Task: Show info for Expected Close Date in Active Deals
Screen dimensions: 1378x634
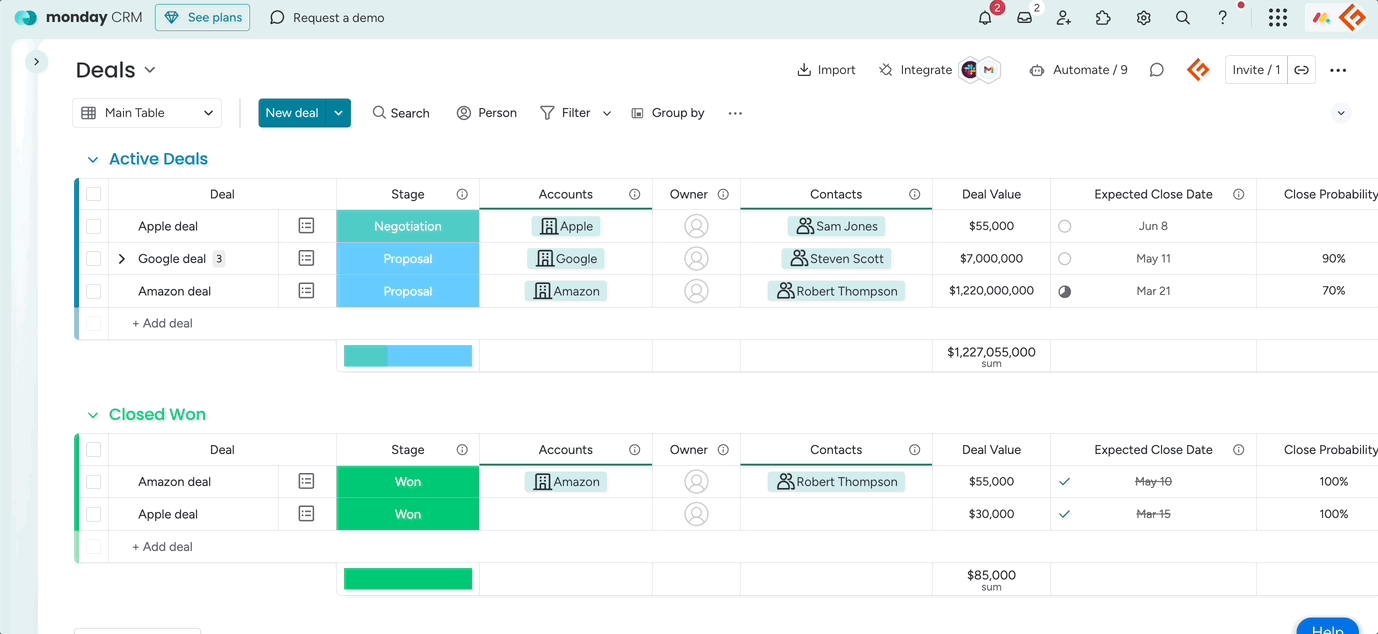Action: 1238,194
